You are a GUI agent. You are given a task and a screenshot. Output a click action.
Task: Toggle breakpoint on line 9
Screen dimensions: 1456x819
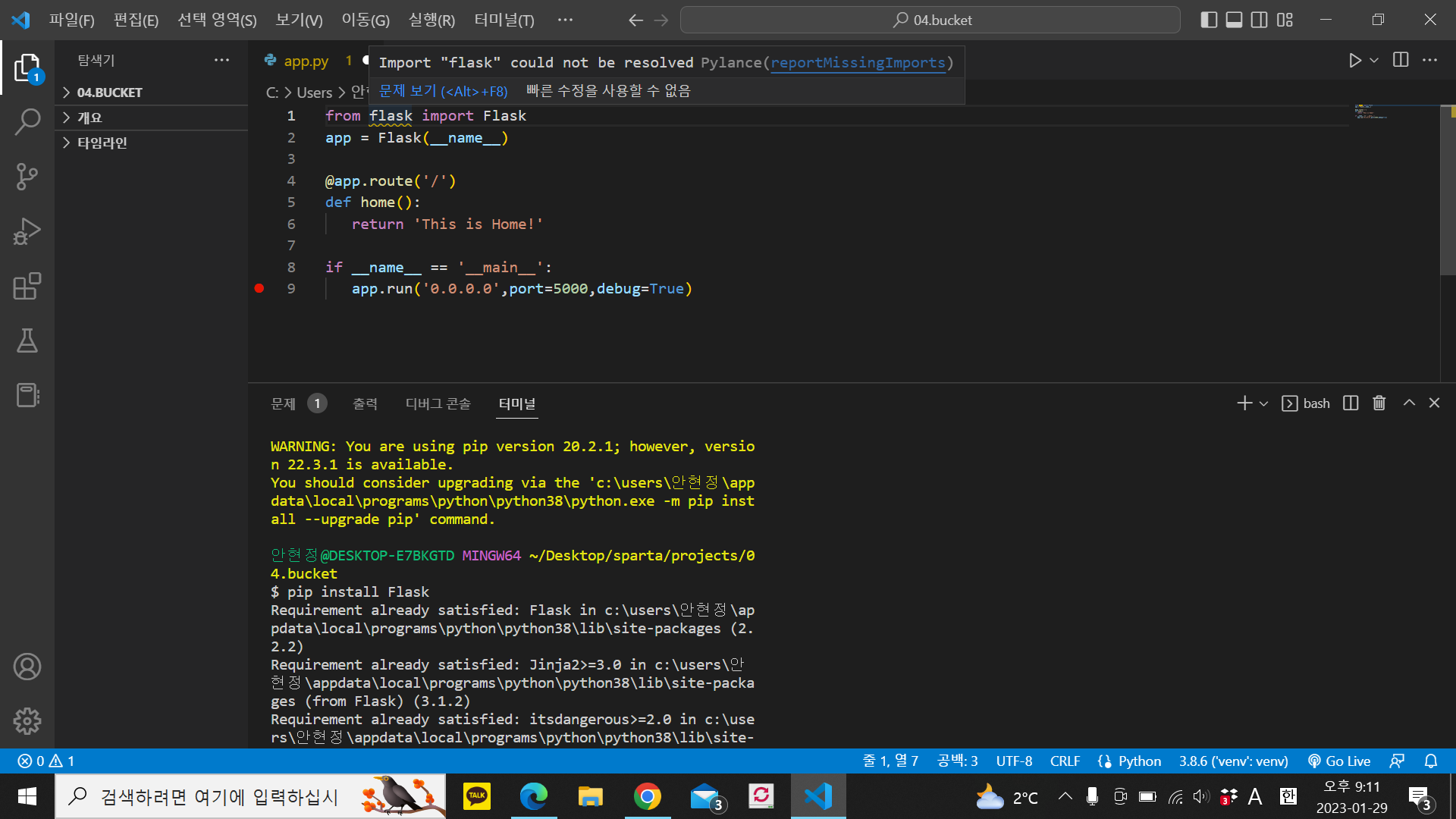click(259, 289)
